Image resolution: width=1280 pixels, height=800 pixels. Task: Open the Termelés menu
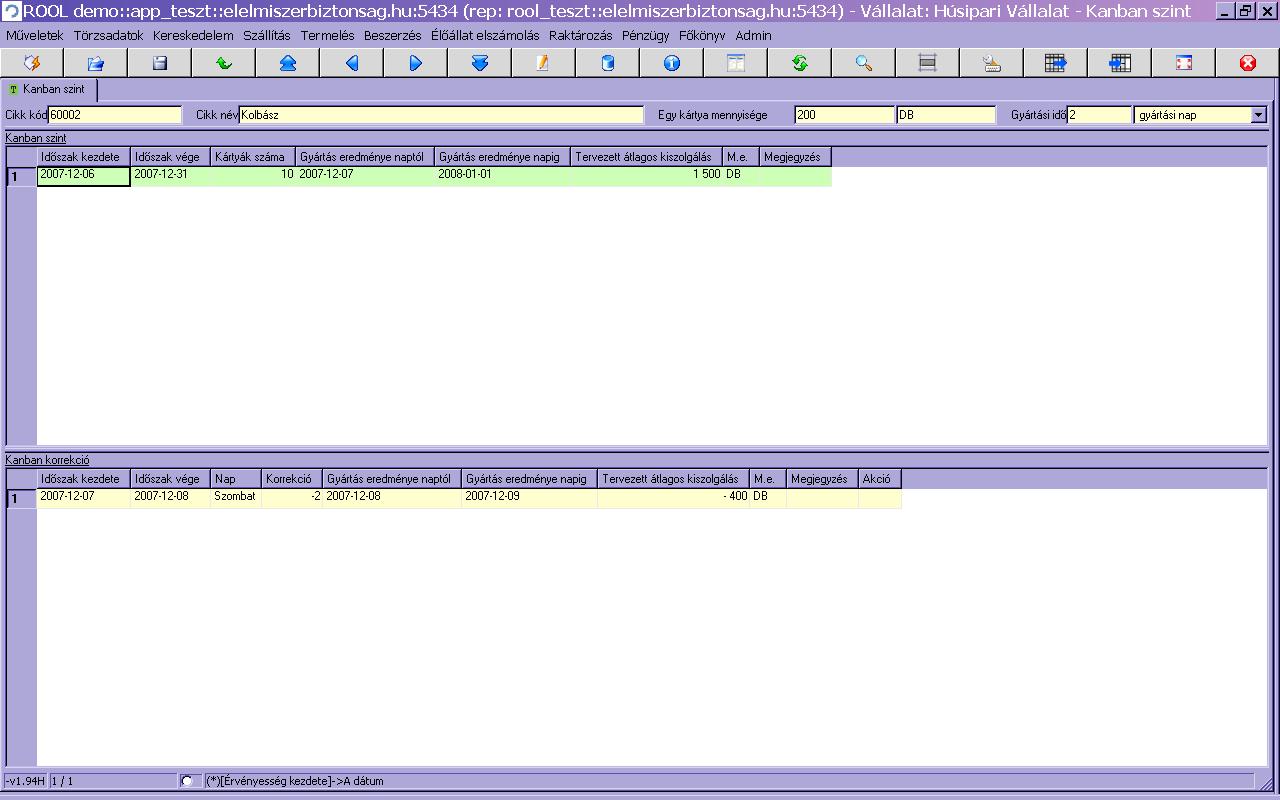pyautogui.click(x=328, y=35)
